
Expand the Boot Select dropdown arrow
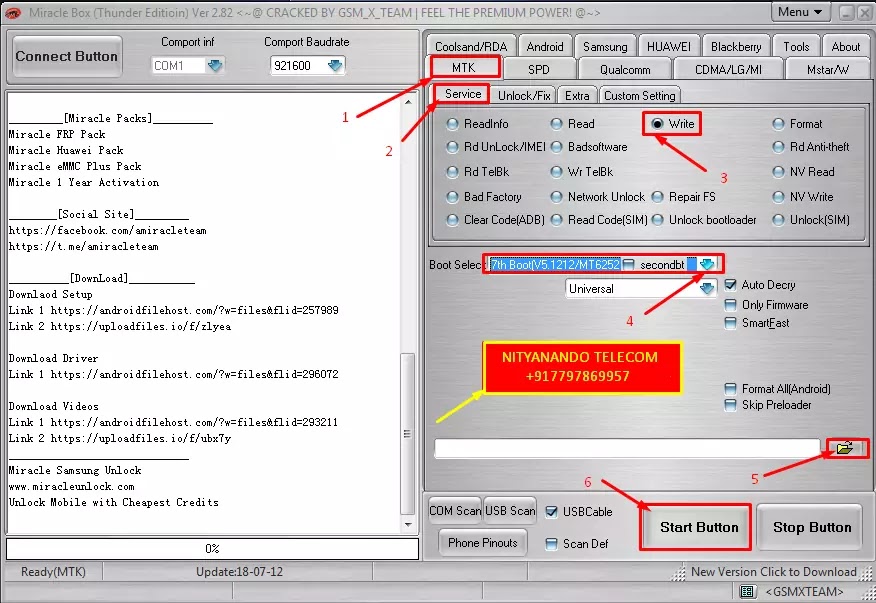[x=707, y=264]
